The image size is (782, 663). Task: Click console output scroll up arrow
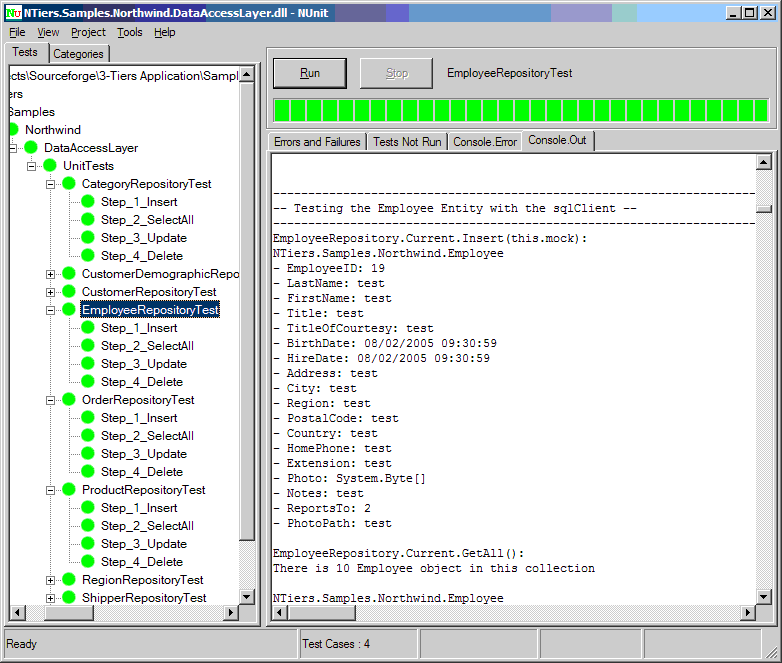tap(764, 162)
